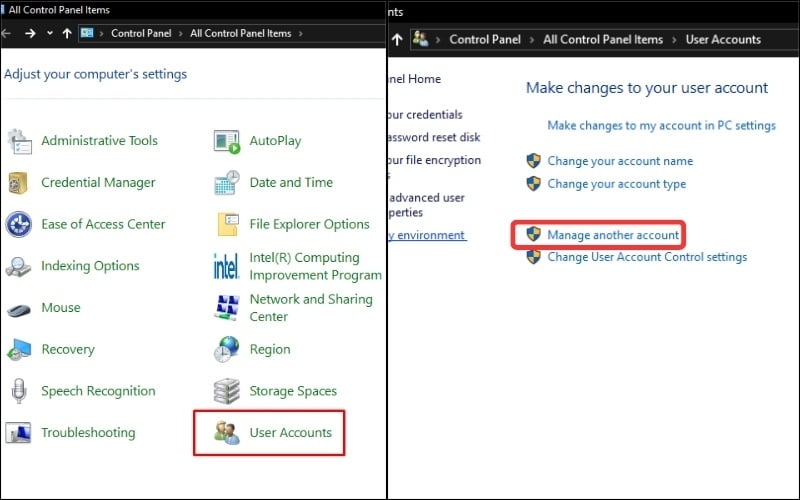Click Change your account type link
The height and width of the screenshot is (500, 800).
pos(616,184)
